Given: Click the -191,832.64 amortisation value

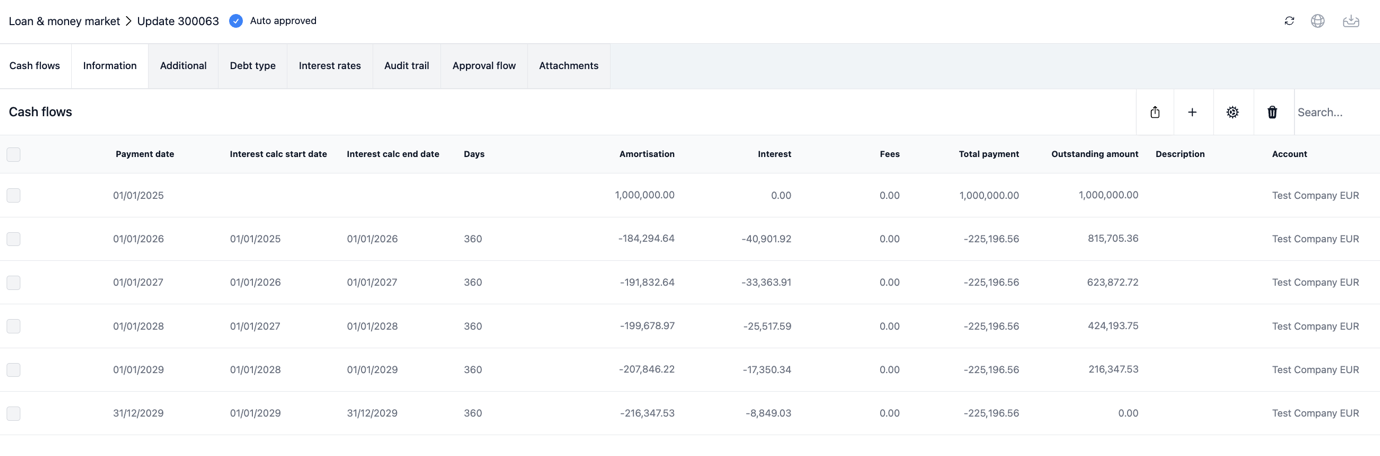Looking at the screenshot, I should point(647,282).
